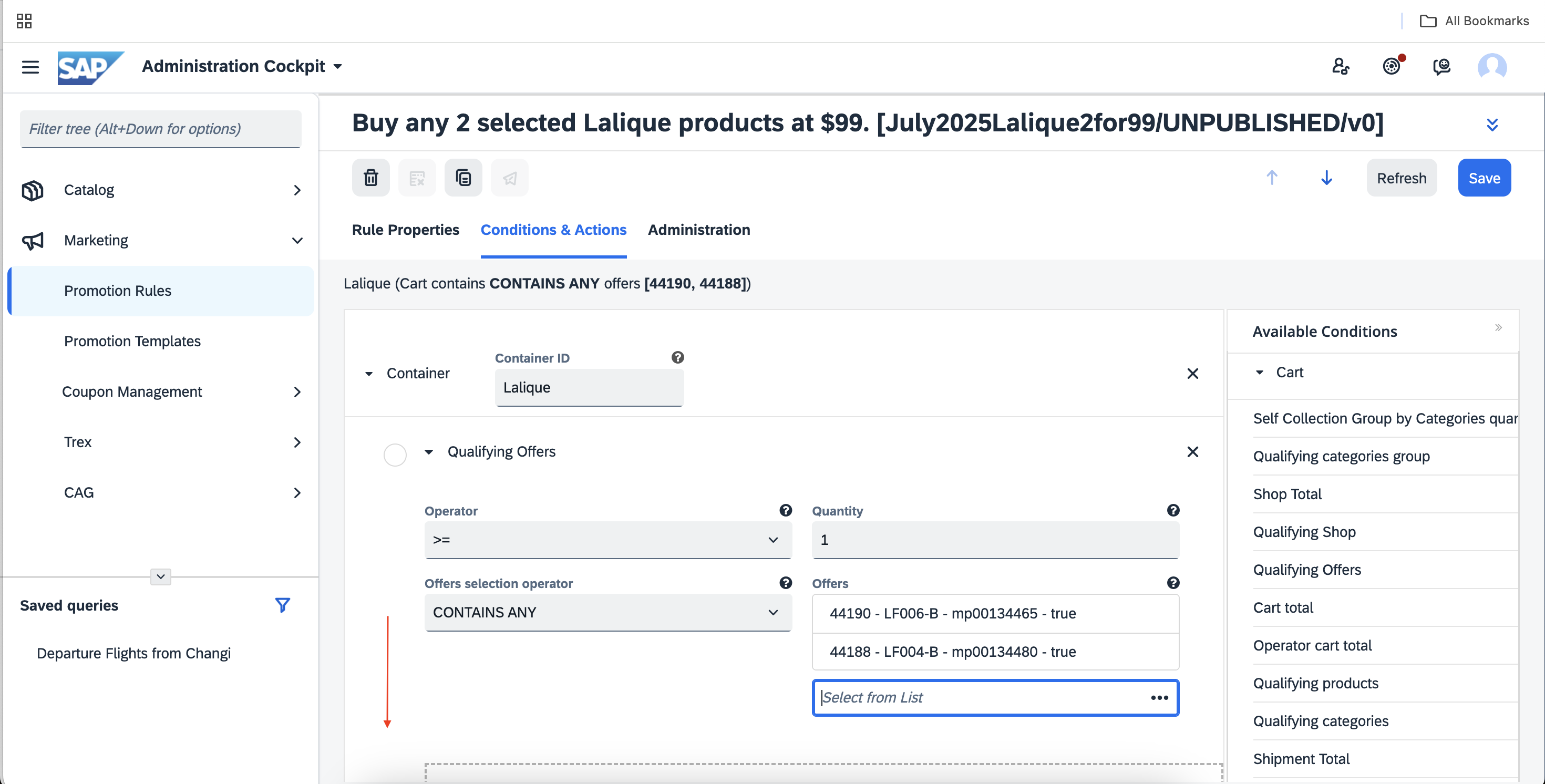Go to the next item with down arrow
The image size is (1545, 784).
point(1327,178)
